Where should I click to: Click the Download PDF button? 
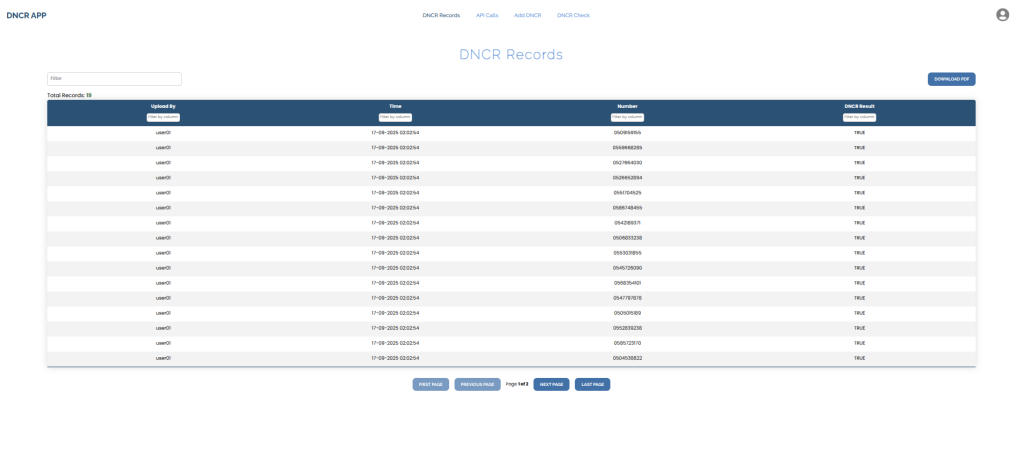pos(951,79)
